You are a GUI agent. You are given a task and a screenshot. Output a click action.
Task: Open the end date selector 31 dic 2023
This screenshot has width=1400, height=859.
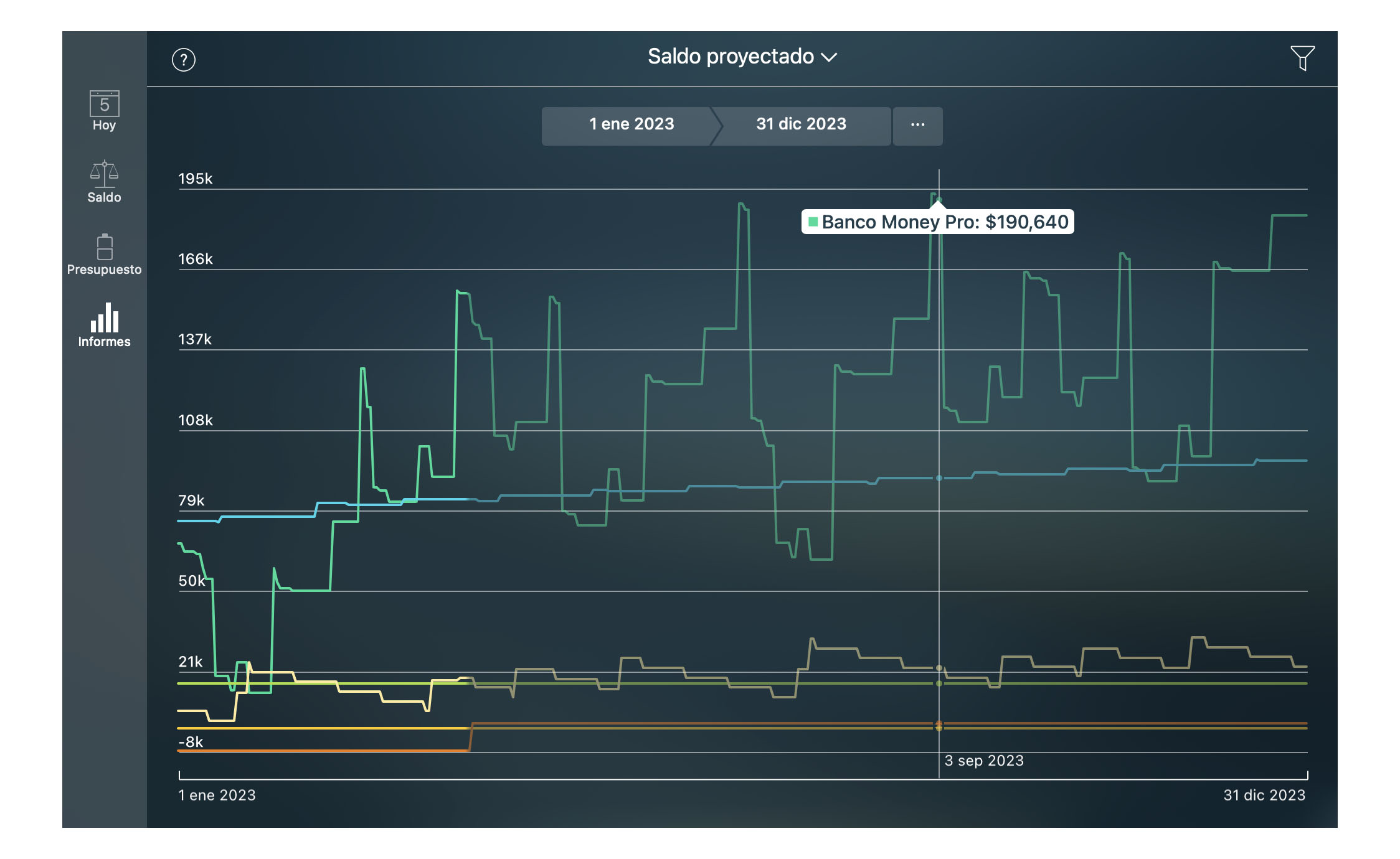[801, 124]
